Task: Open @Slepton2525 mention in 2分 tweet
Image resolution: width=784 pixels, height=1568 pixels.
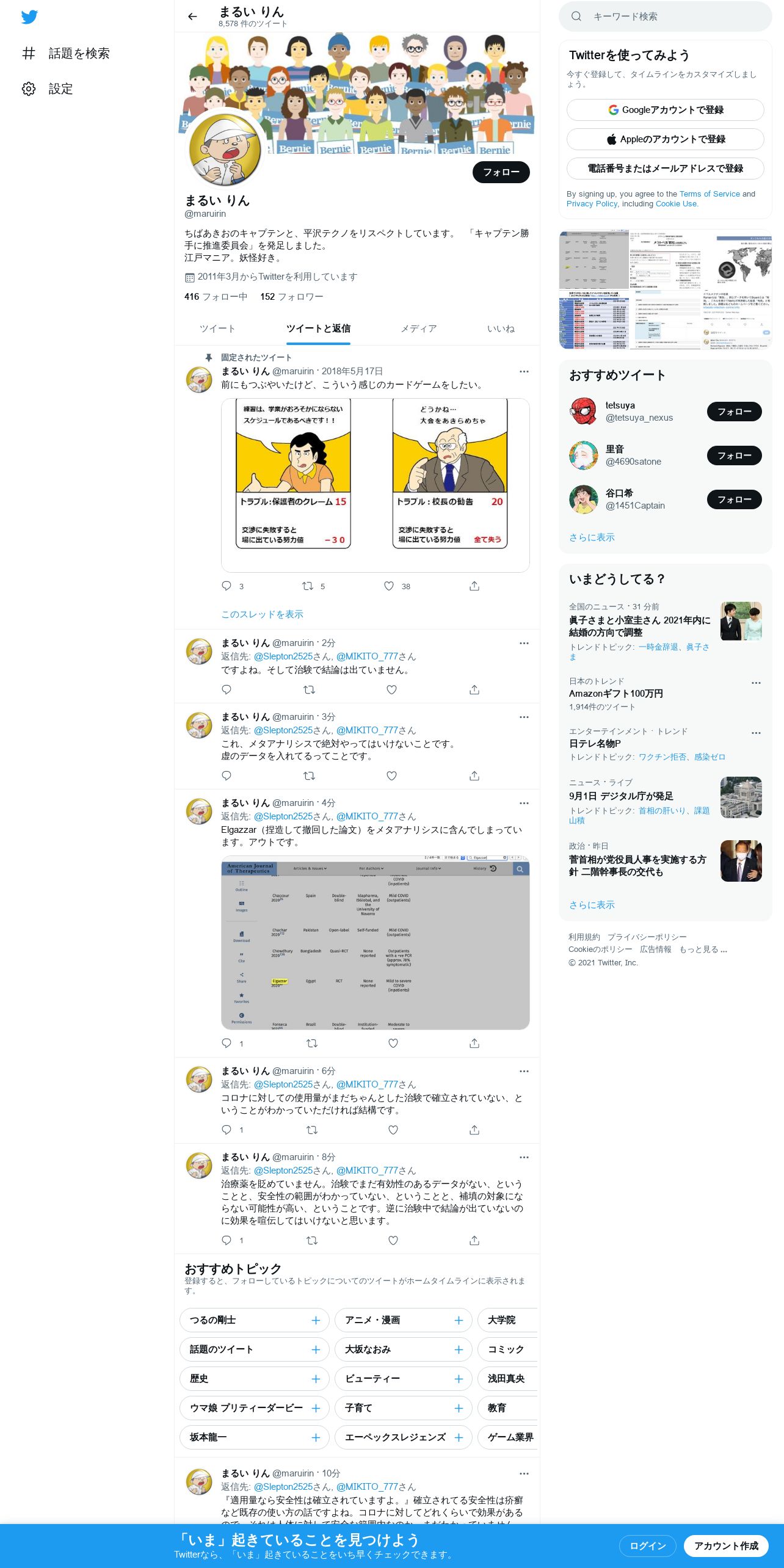Action: point(283,656)
